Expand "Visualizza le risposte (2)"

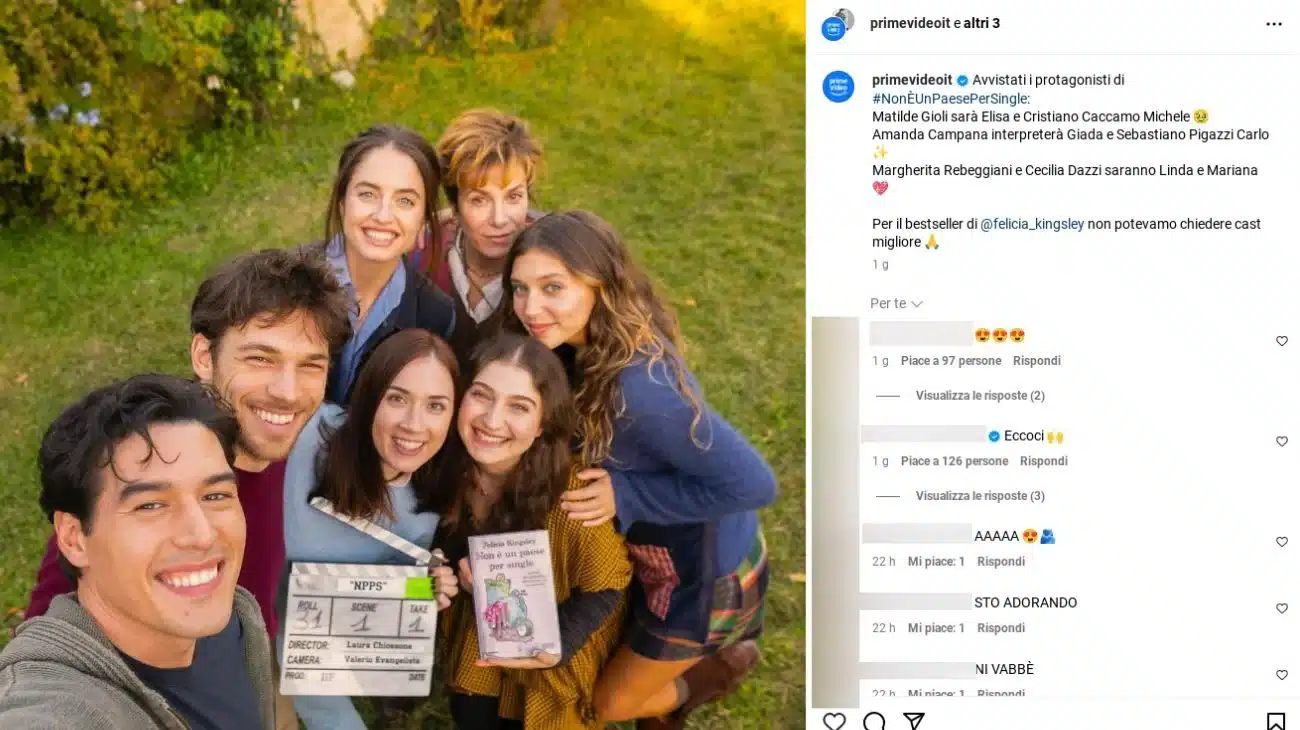(x=980, y=396)
